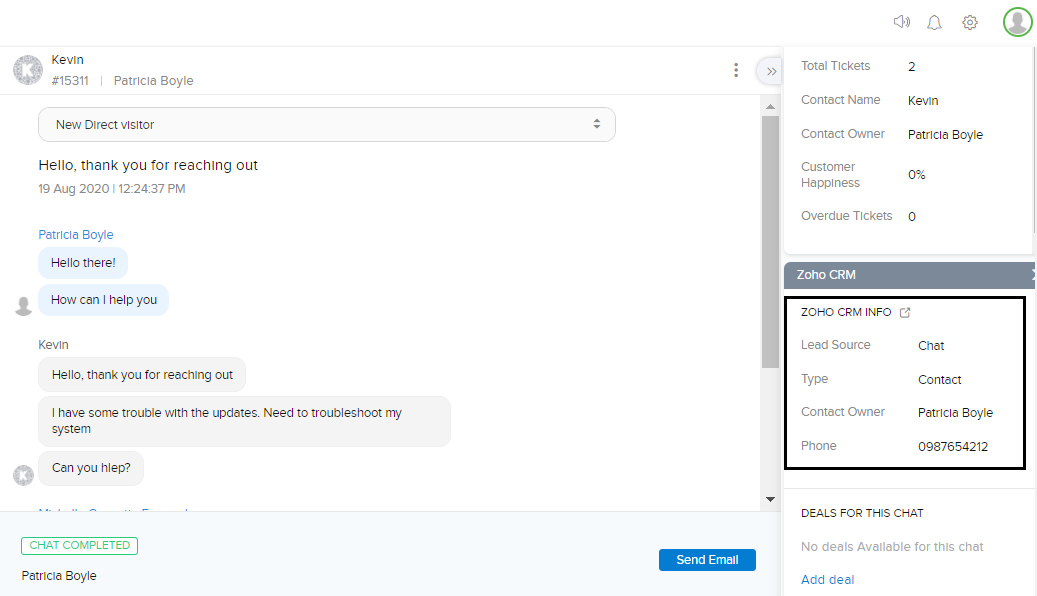This screenshot has width=1037, height=596.
Task: Click Contact Owner value in Zoho CRM Info
Action: click(955, 413)
